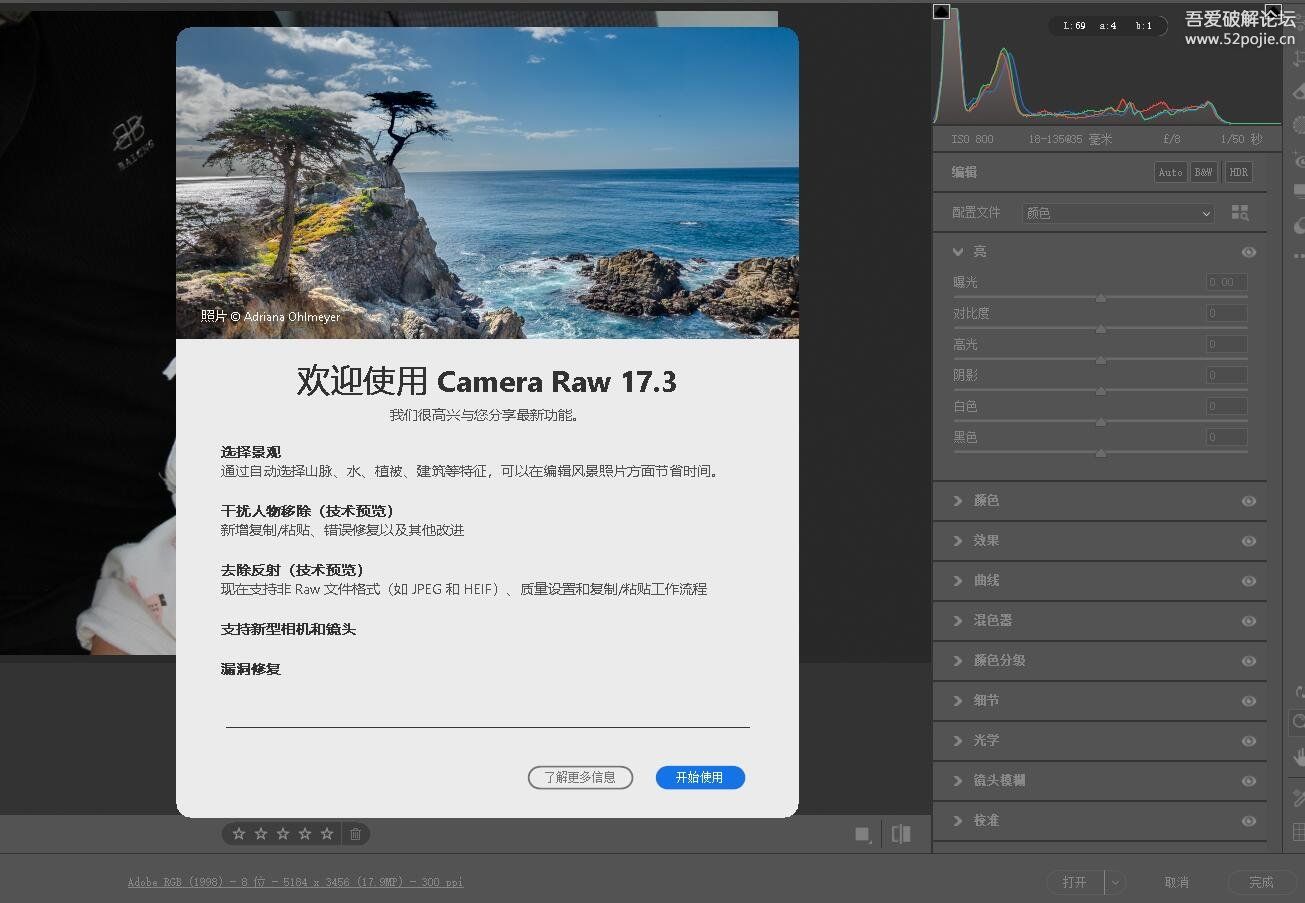1305x903 pixels.
Task: Click the 打开 button
Action: (x=1075, y=882)
